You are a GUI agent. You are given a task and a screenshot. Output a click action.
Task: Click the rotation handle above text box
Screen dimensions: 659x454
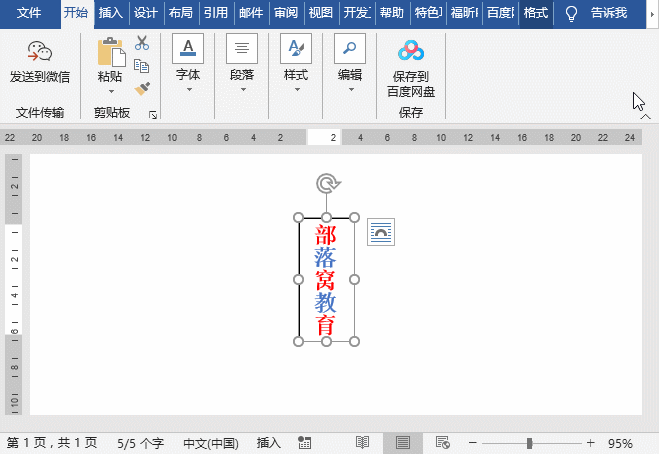coord(327,183)
